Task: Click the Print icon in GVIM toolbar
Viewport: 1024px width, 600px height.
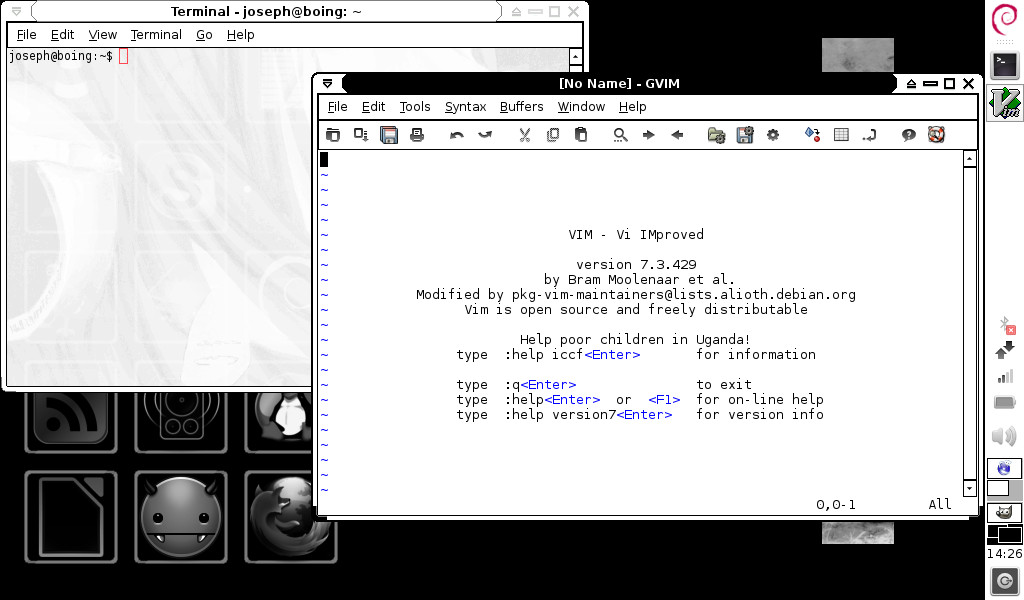Action: (x=417, y=134)
